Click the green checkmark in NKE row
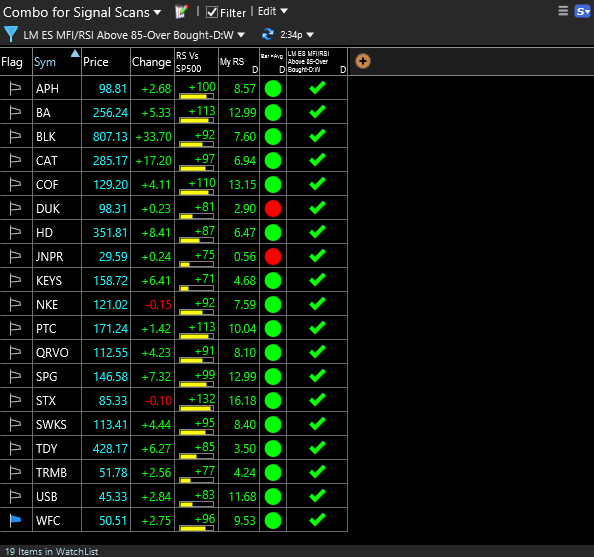Viewport: 594px width, 557px height. click(317, 304)
